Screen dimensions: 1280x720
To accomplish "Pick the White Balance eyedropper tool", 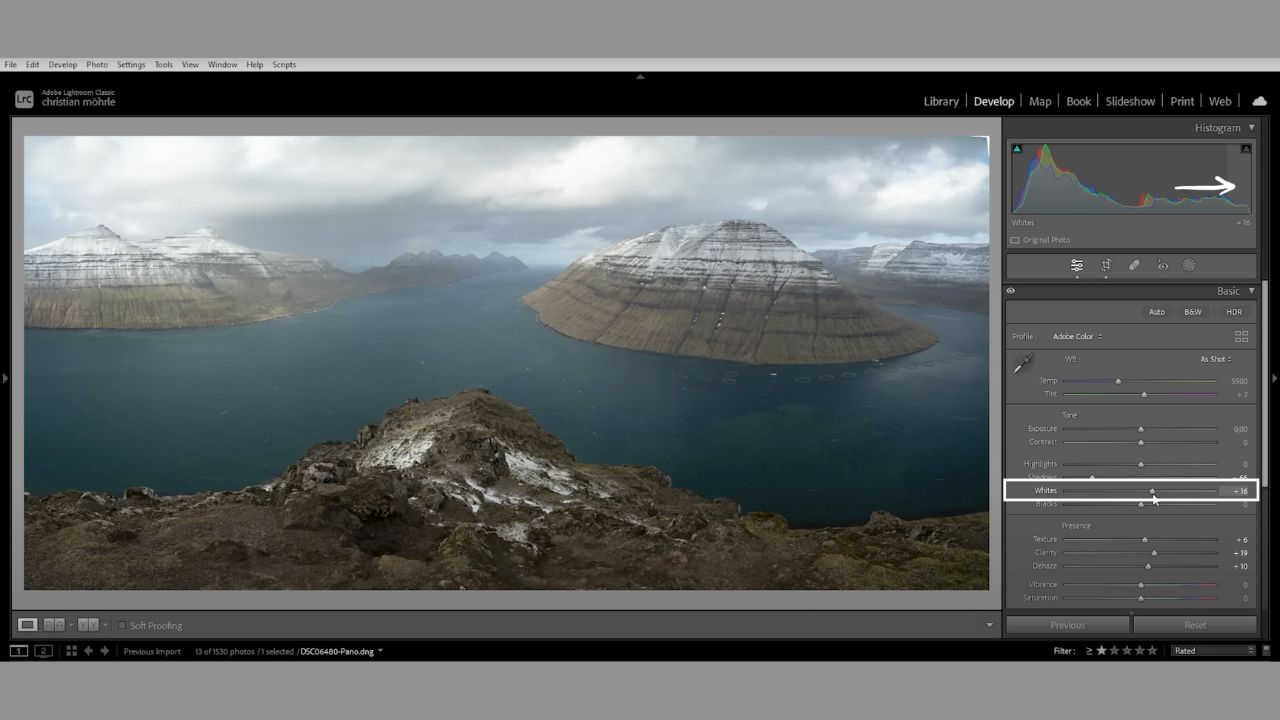I will pos(1022,366).
